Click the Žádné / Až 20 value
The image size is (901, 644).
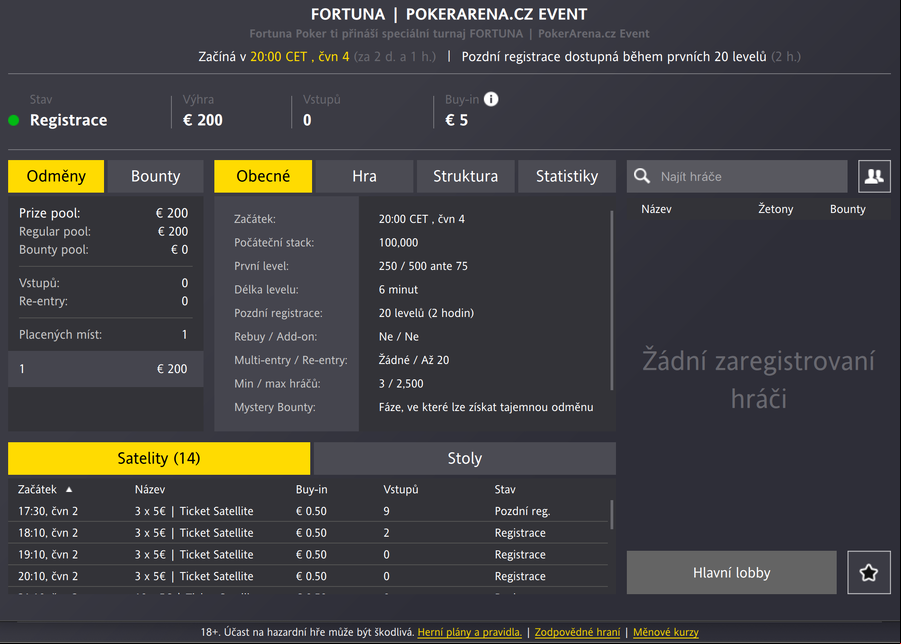(x=414, y=360)
